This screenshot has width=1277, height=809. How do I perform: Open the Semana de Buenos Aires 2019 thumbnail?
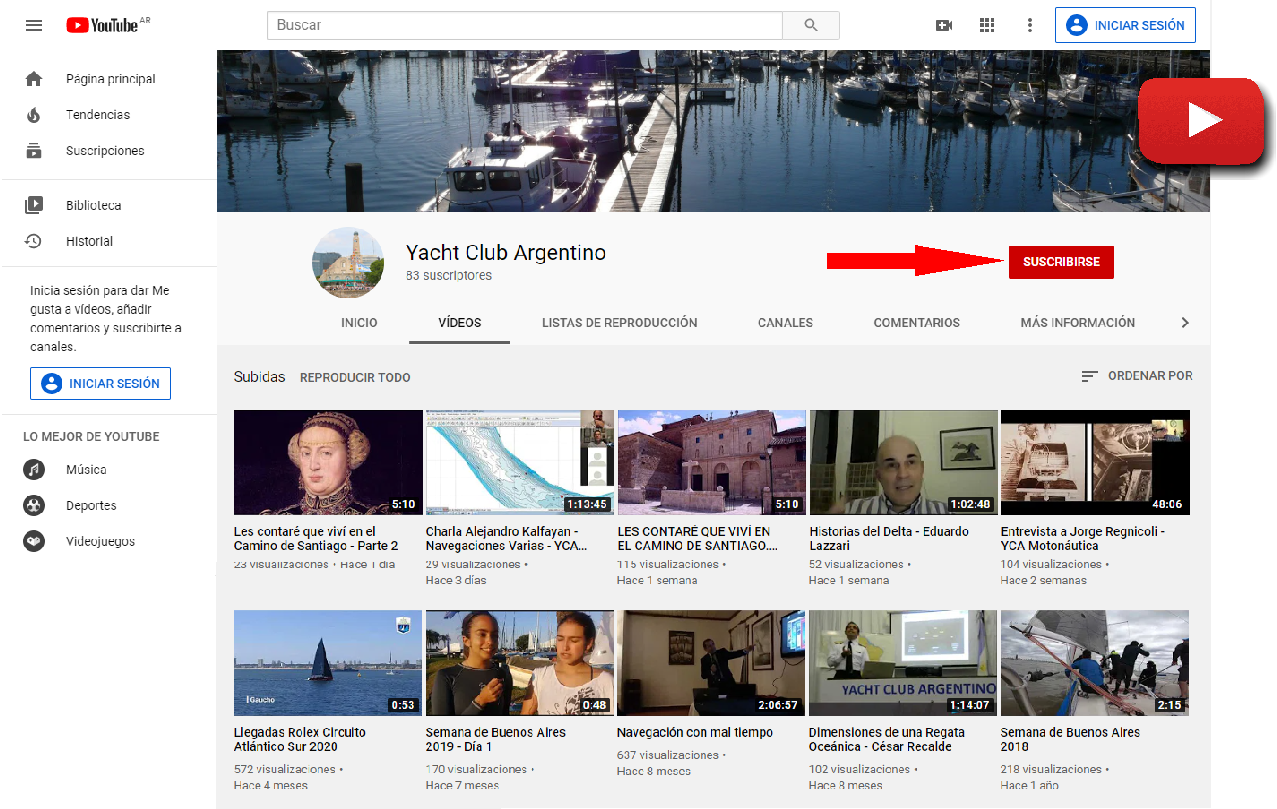click(520, 663)
